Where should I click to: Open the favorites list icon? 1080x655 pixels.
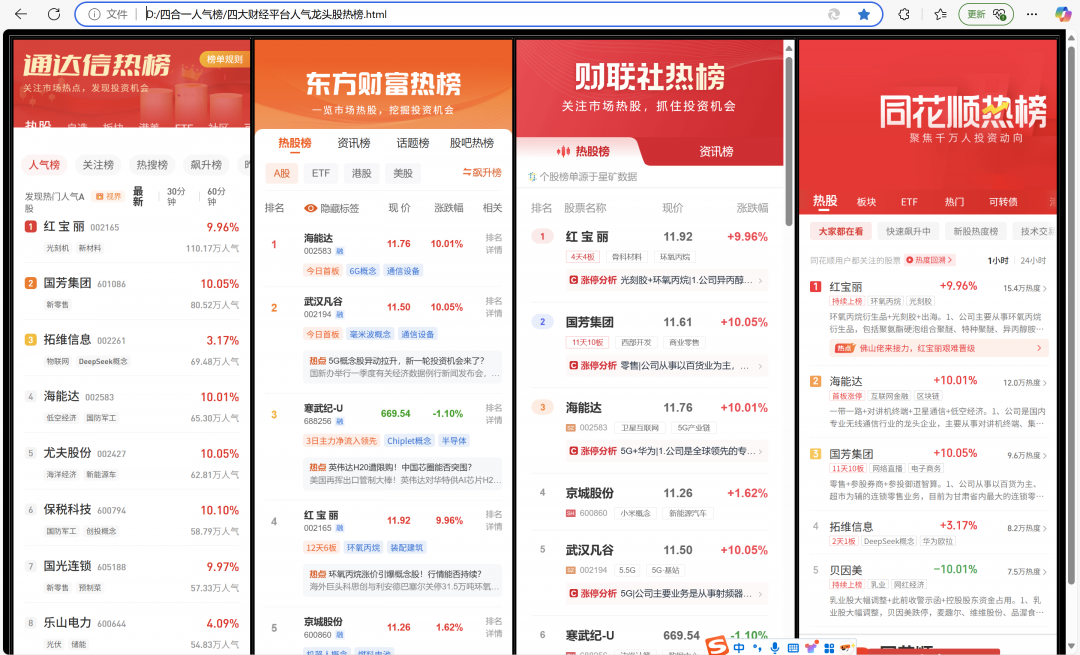pos(940,14)
